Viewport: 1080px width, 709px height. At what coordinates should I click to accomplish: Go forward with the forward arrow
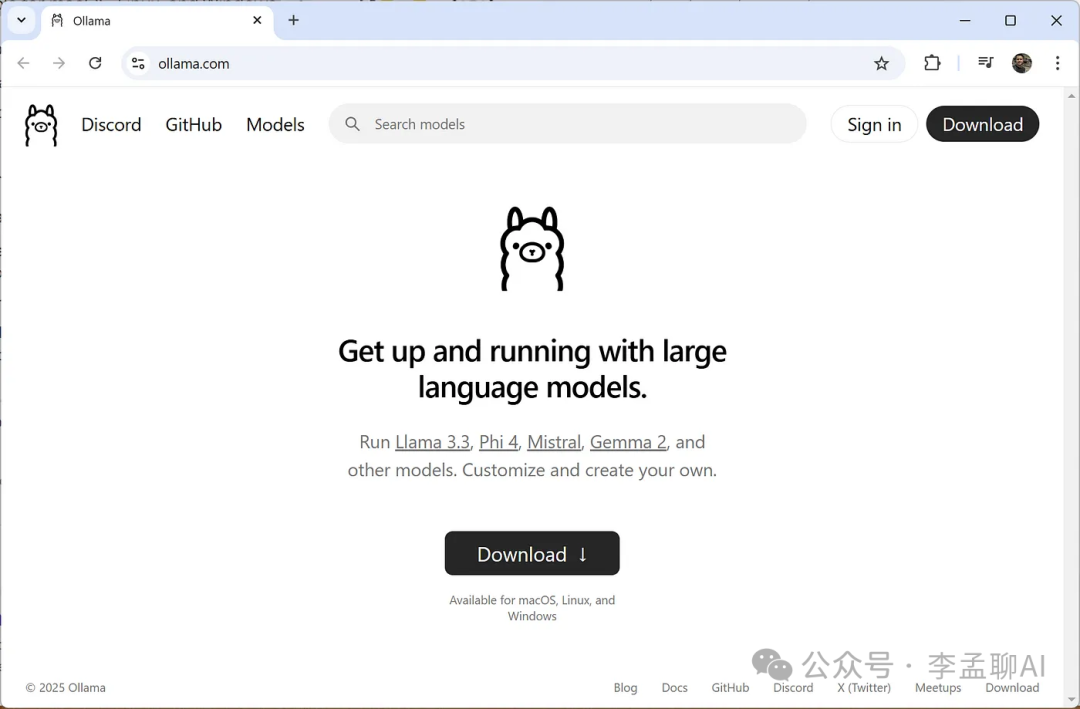click(x=59, y=63)
